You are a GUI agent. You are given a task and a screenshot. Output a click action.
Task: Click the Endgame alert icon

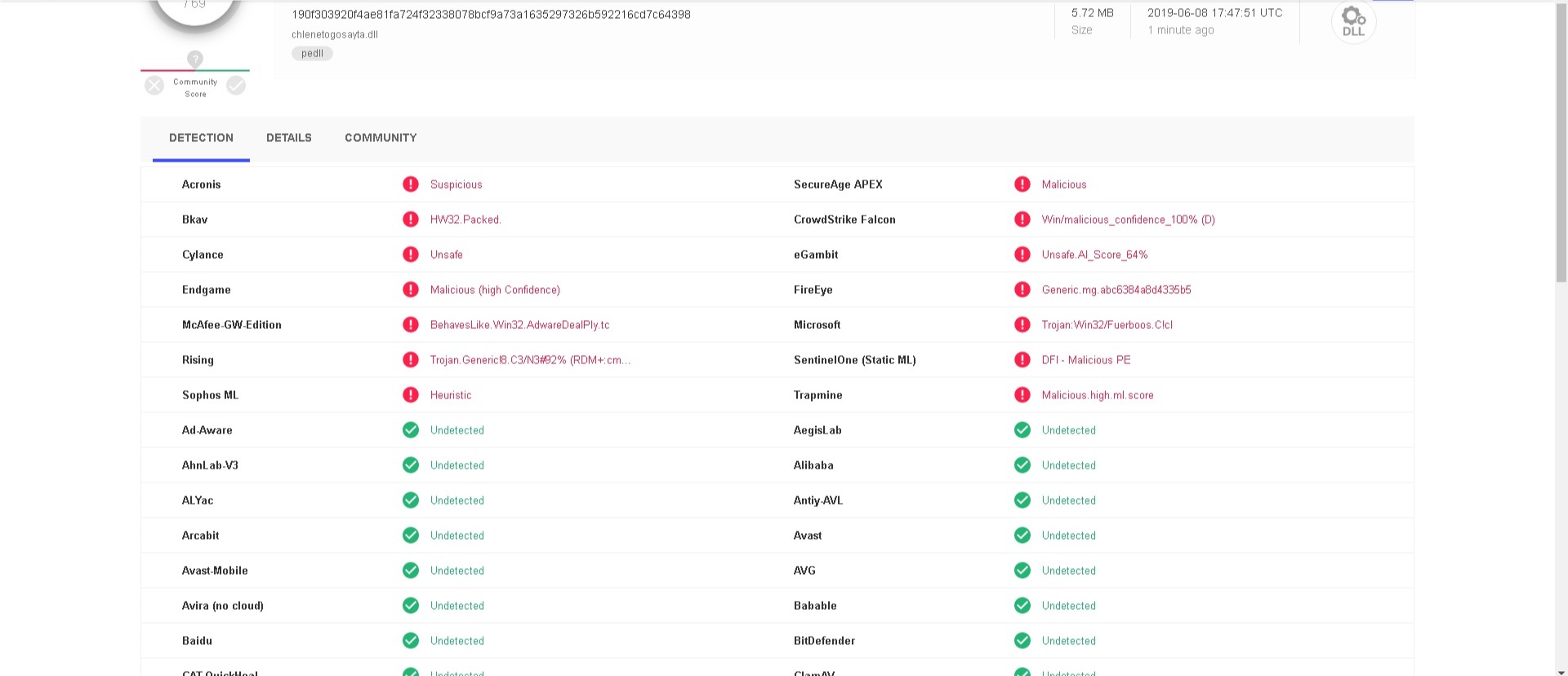click(x=411, y=290)
